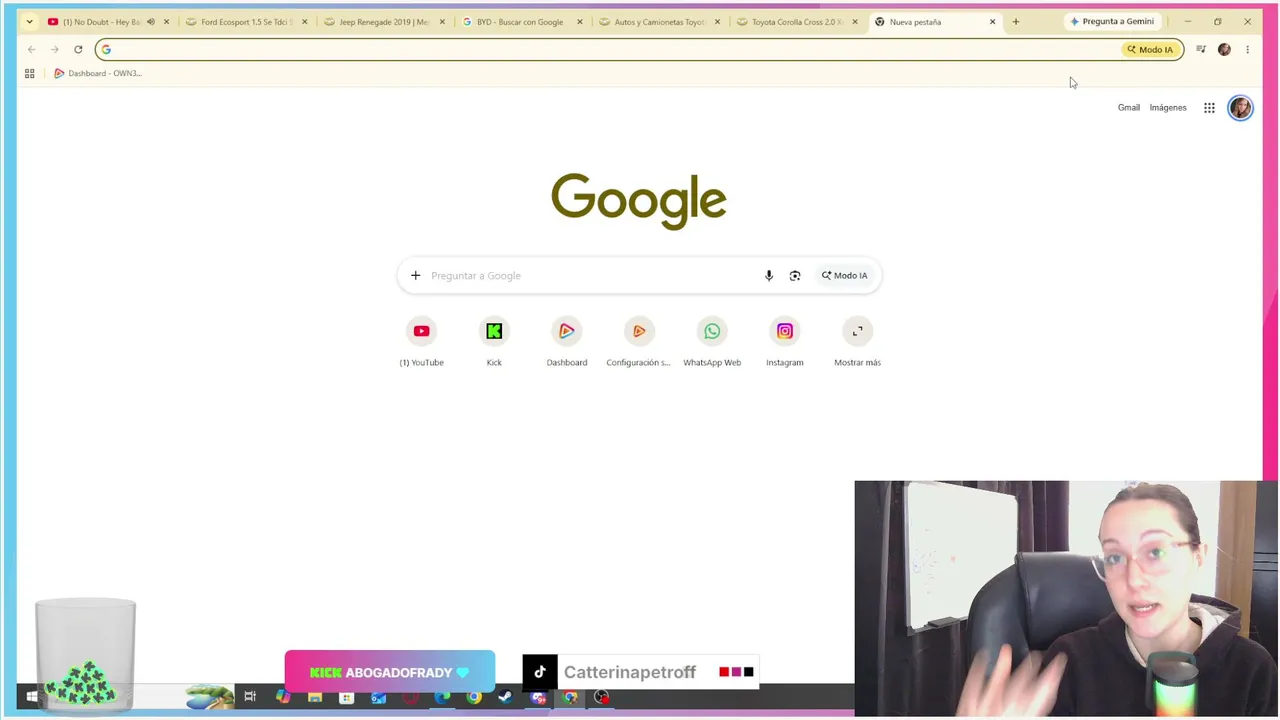Reload the current page
Viewport: 1280px width, 720px height.
[x=78, y=49]
